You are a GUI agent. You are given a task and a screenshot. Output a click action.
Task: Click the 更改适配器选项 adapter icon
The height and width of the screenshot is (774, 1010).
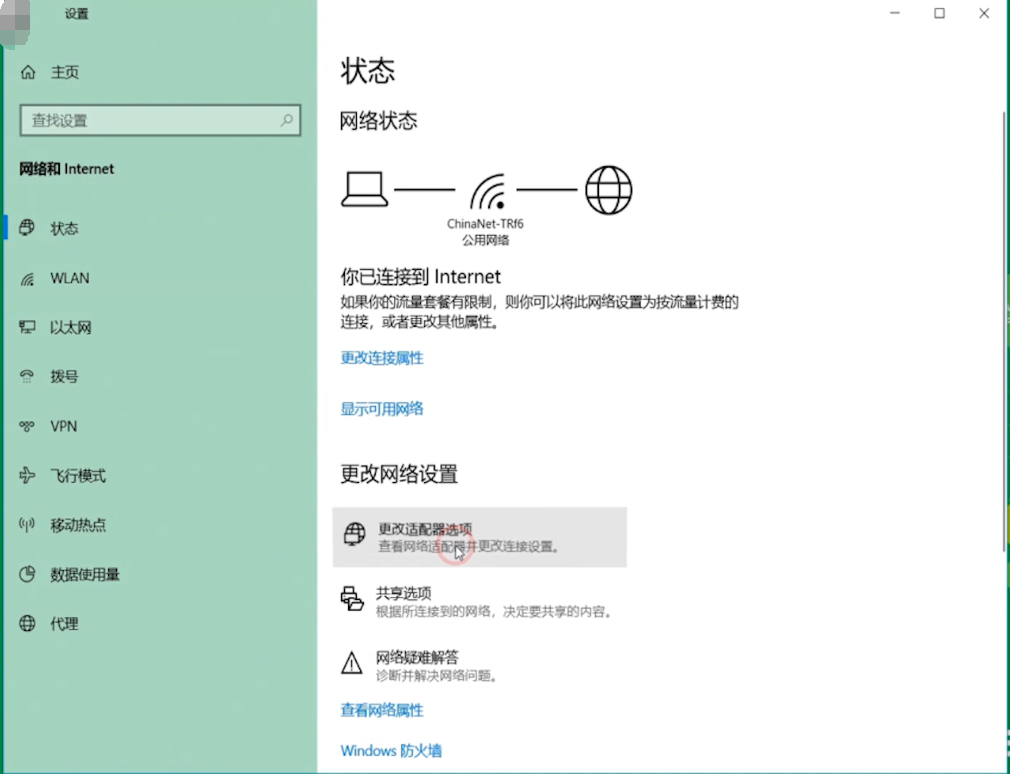(x=354, y=534)
